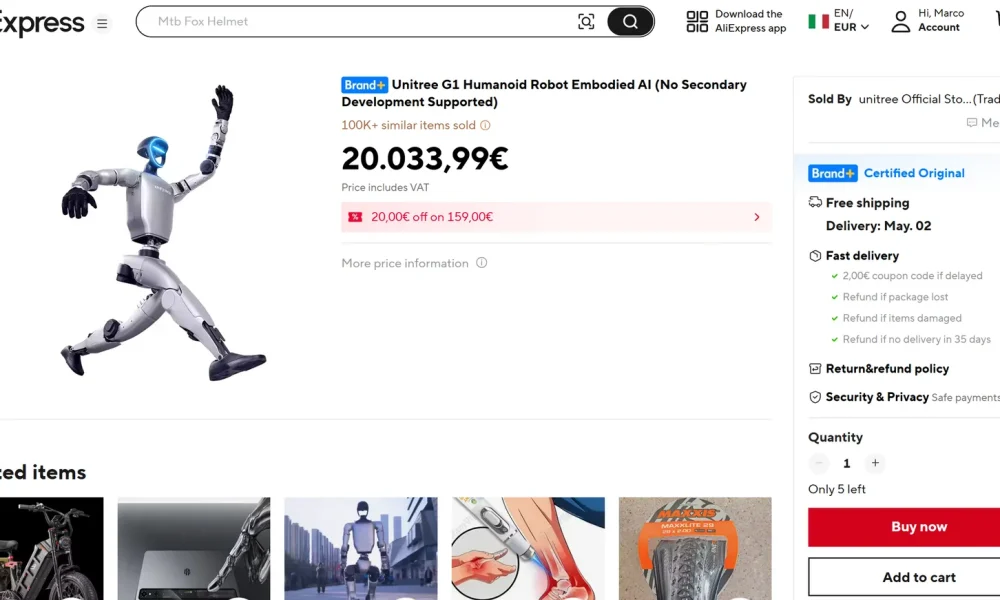Click the unitree Official Store seller link

[929, 99]
